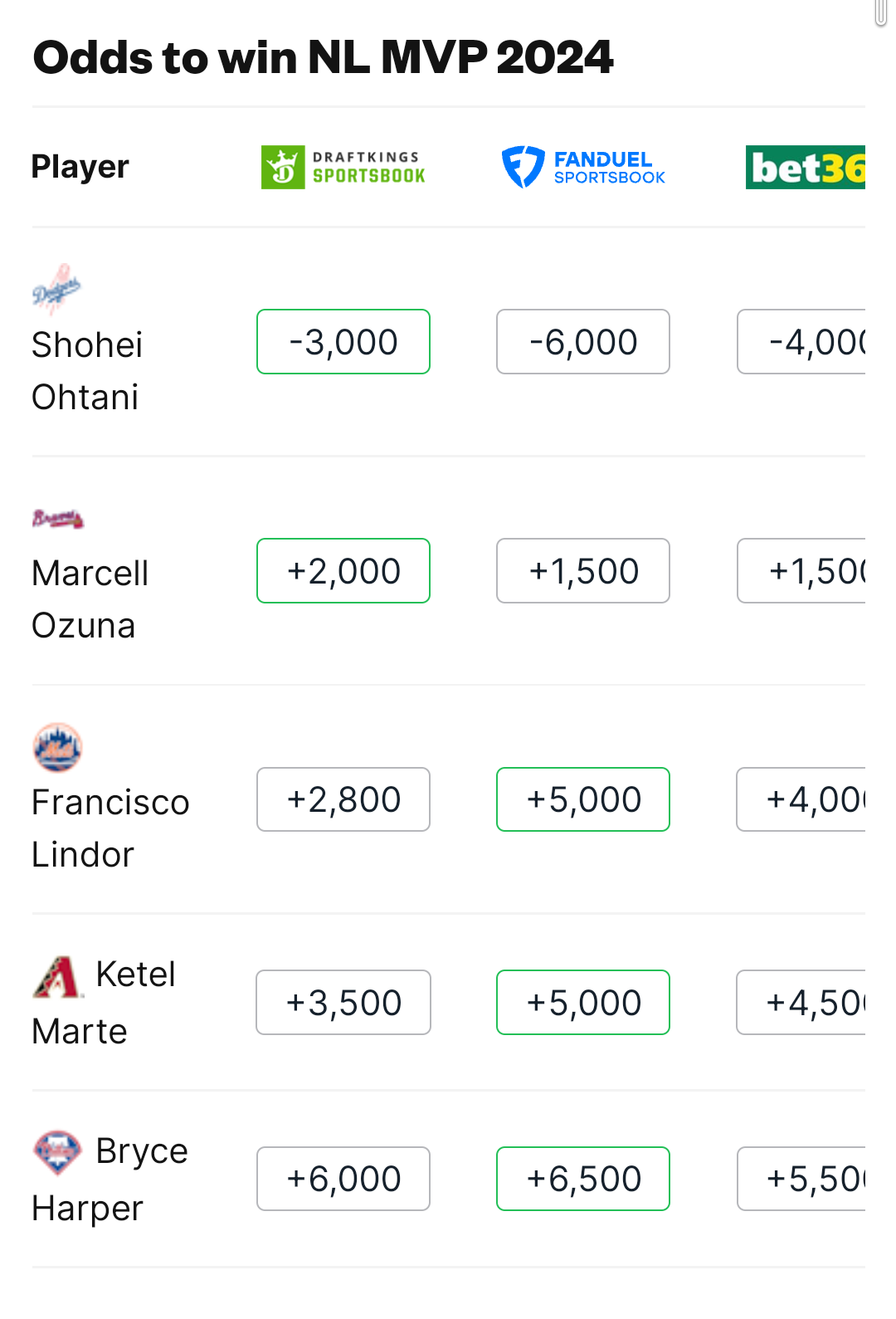This screenshot has width=896, height=1319.
Task: Click the Braves team logo
Action: (x=57, y=519)
